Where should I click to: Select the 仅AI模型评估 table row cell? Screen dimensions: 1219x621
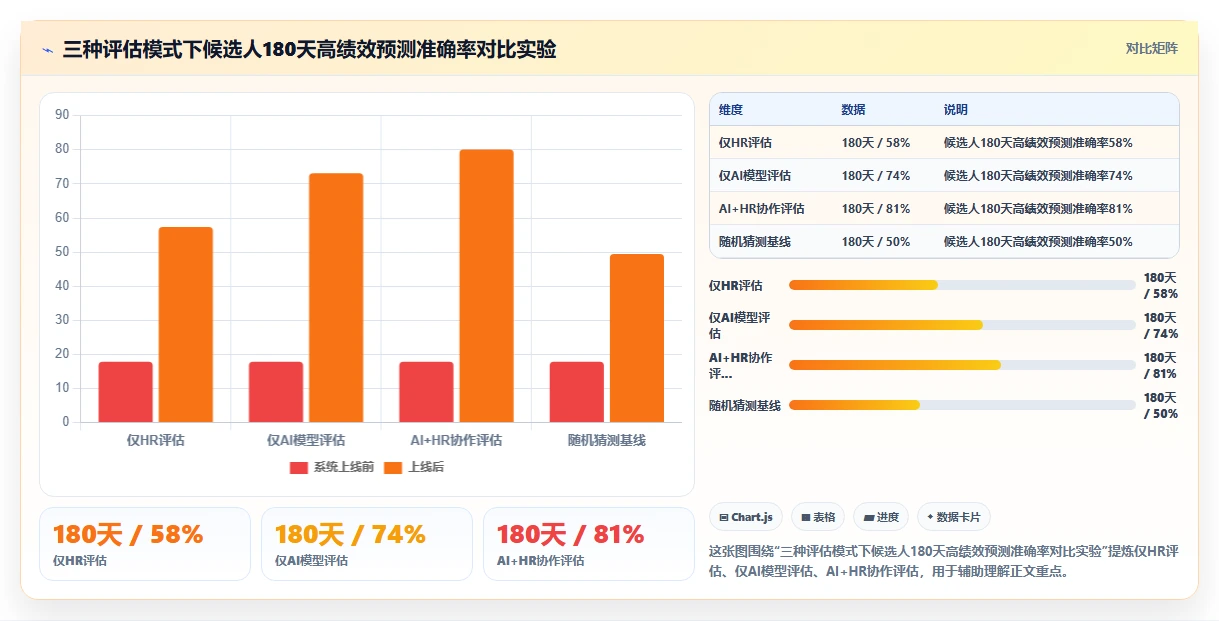pyautogui.click(x=755, y=176)
